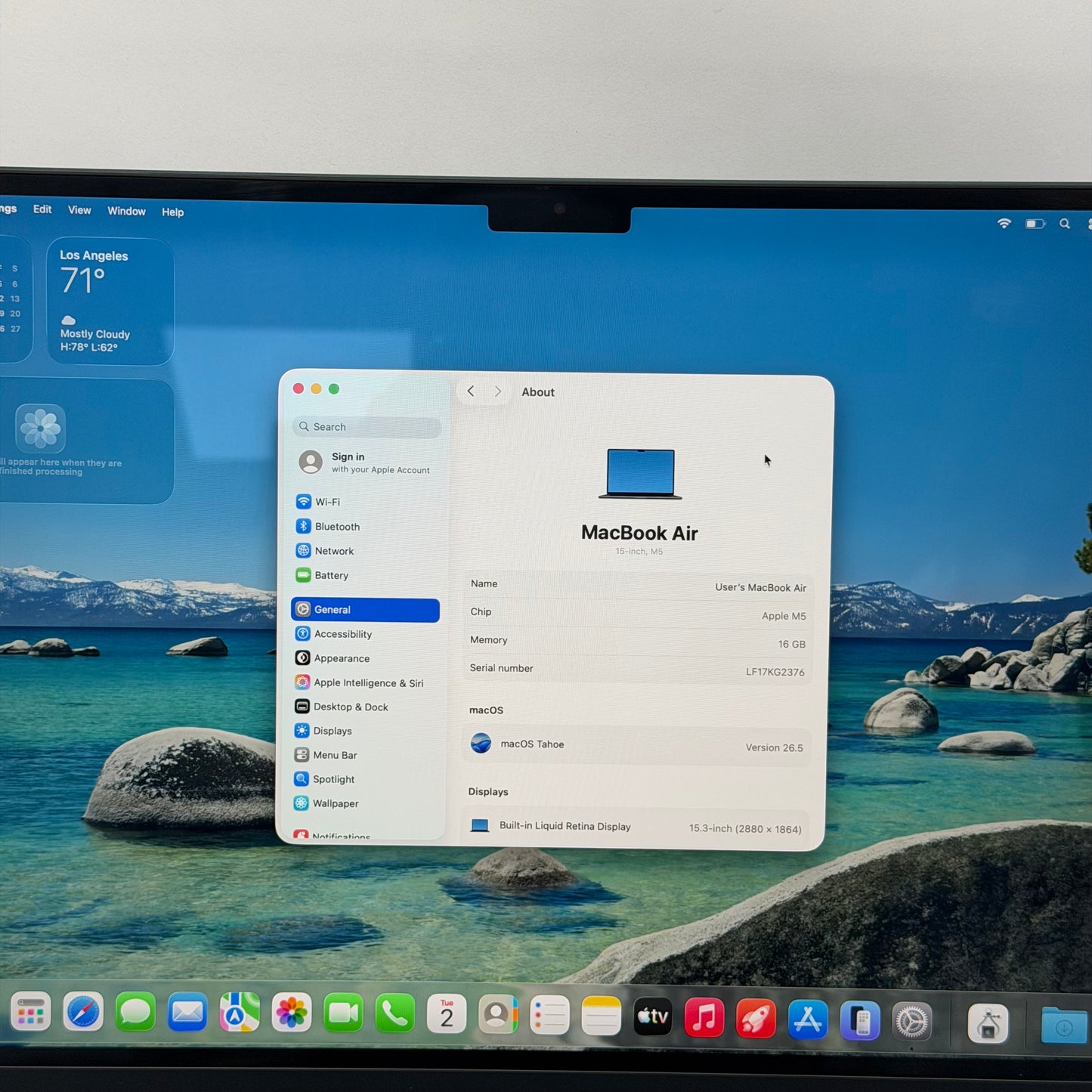Click the System Settings gear in Dock
Screen dimensions: 1092x1092
coord(912,1022)
